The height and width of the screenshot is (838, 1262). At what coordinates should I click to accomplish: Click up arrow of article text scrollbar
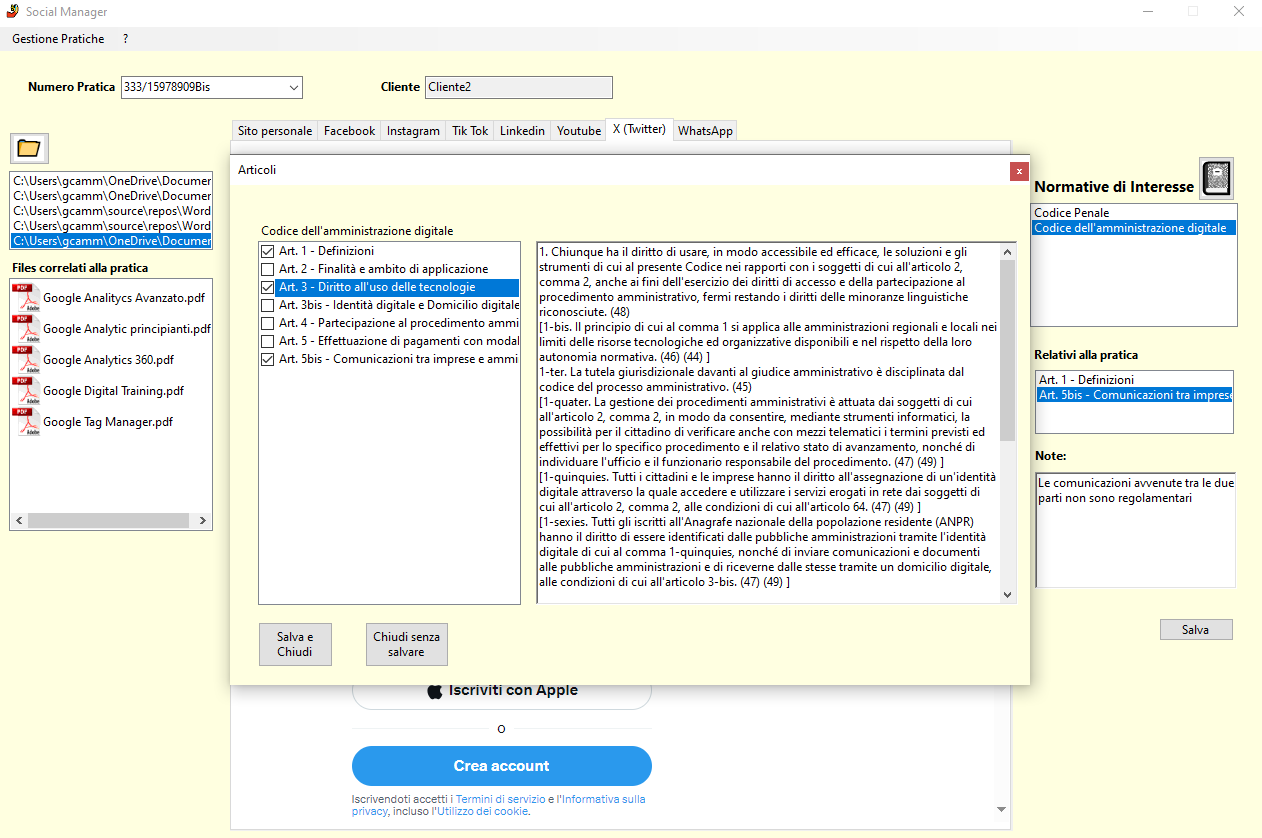tap(1007, 251)
